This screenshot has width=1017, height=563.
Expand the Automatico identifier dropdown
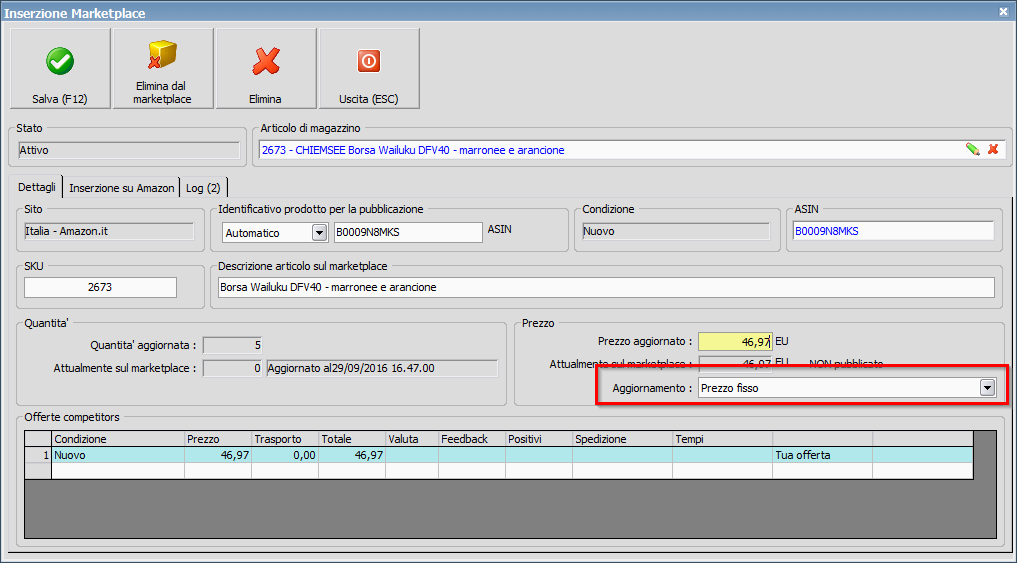(x=320, y=232)
